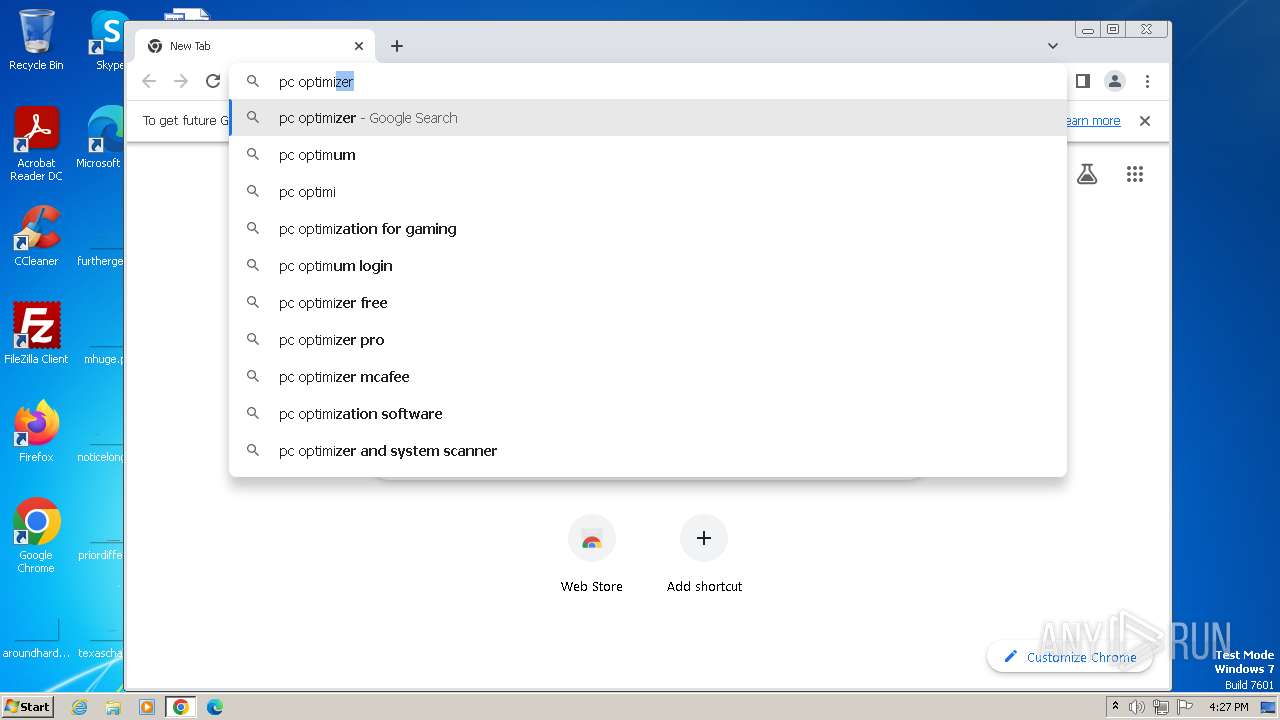
Task: Click the Customize Chrome button
Action: pos(1069,657)
